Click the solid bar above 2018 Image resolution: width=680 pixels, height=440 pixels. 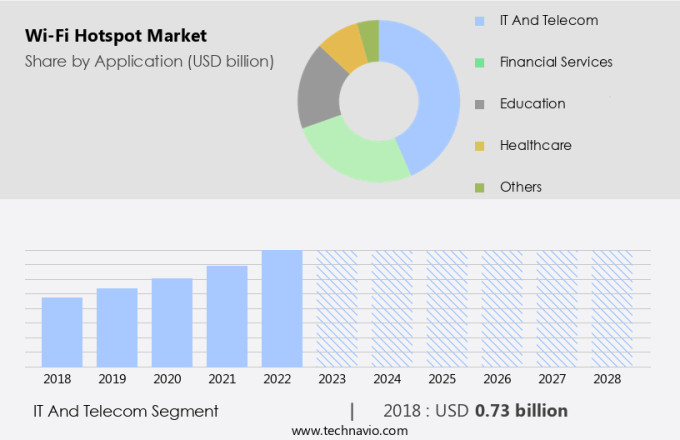click(x=62, y=332)
